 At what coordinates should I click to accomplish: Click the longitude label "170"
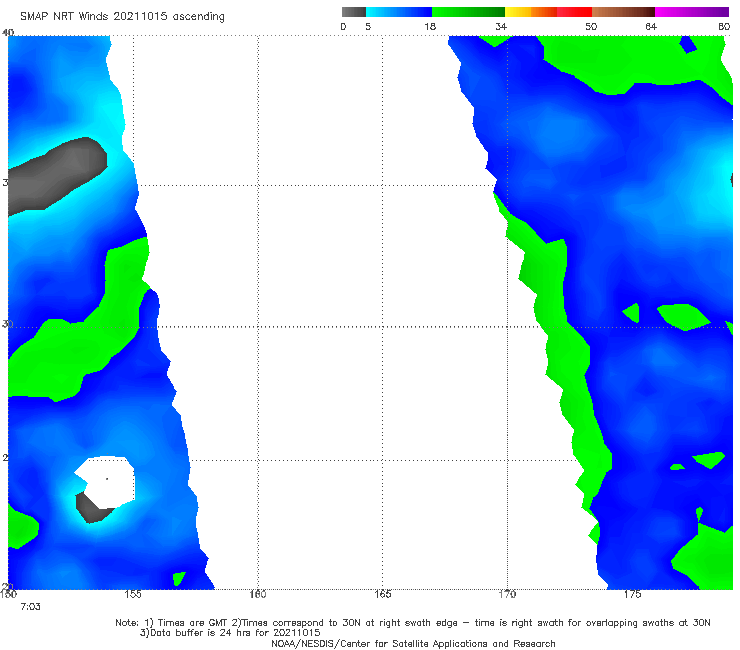point(507,594)
